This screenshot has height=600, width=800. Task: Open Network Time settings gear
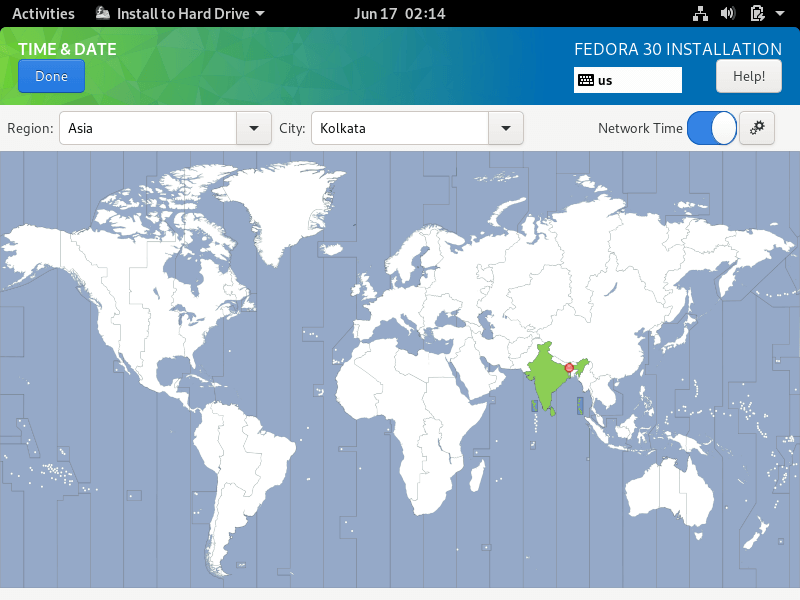pyautogui.click(x=757, y=128)
